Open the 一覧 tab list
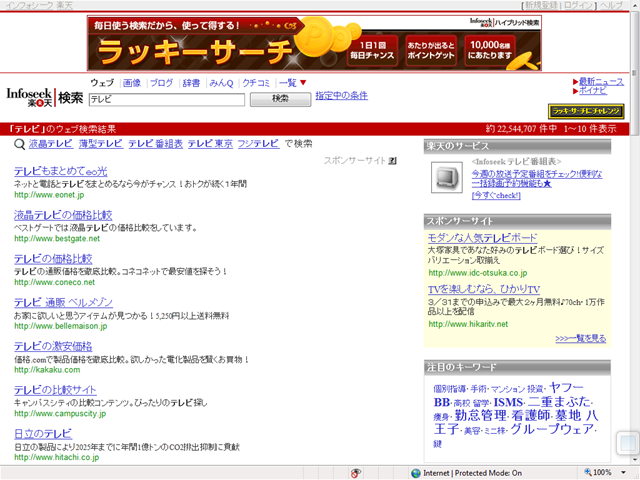The height and width of the screenshot is (480, 640). 288,83
